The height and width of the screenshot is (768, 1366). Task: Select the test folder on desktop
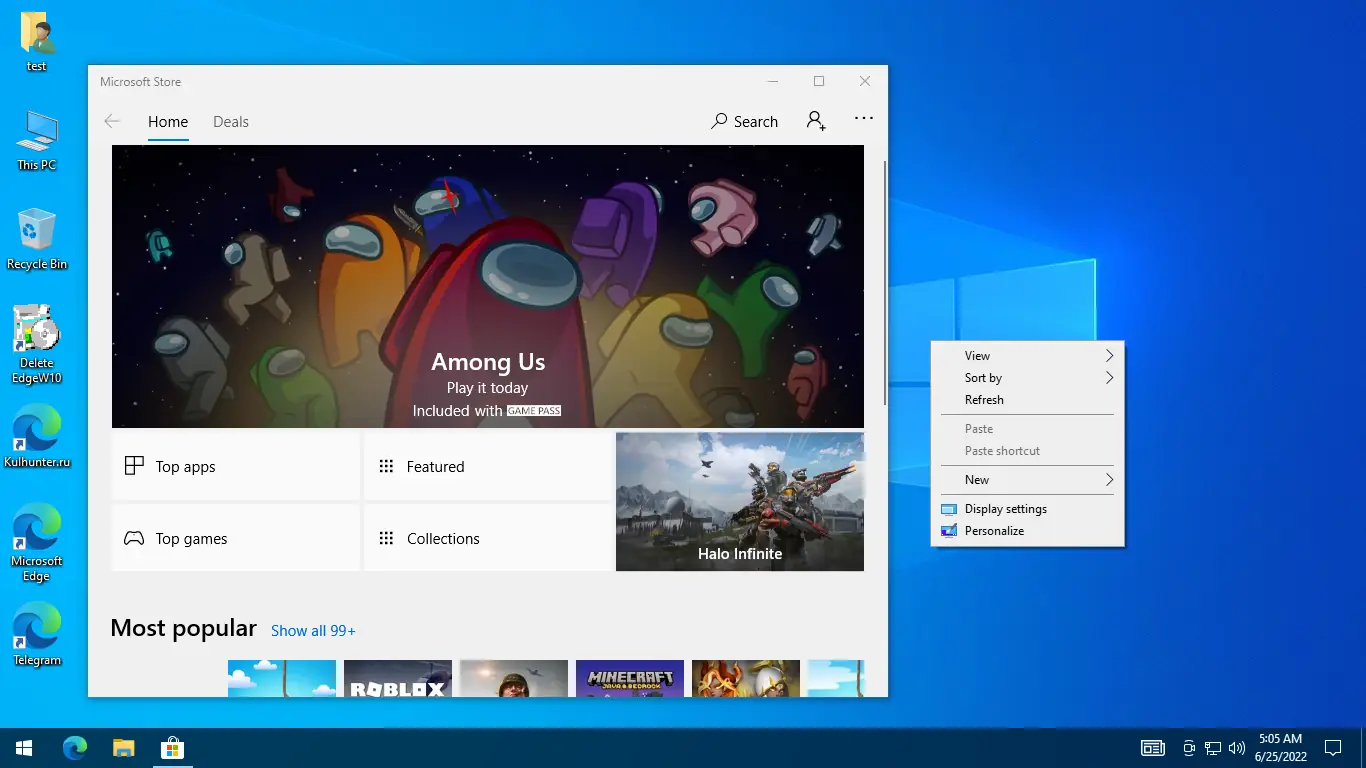tap(37, 42)
